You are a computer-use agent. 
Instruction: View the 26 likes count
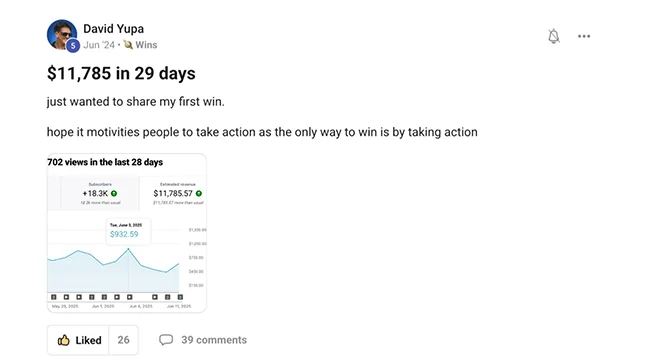pyautogui.click(x=123, y=340)
